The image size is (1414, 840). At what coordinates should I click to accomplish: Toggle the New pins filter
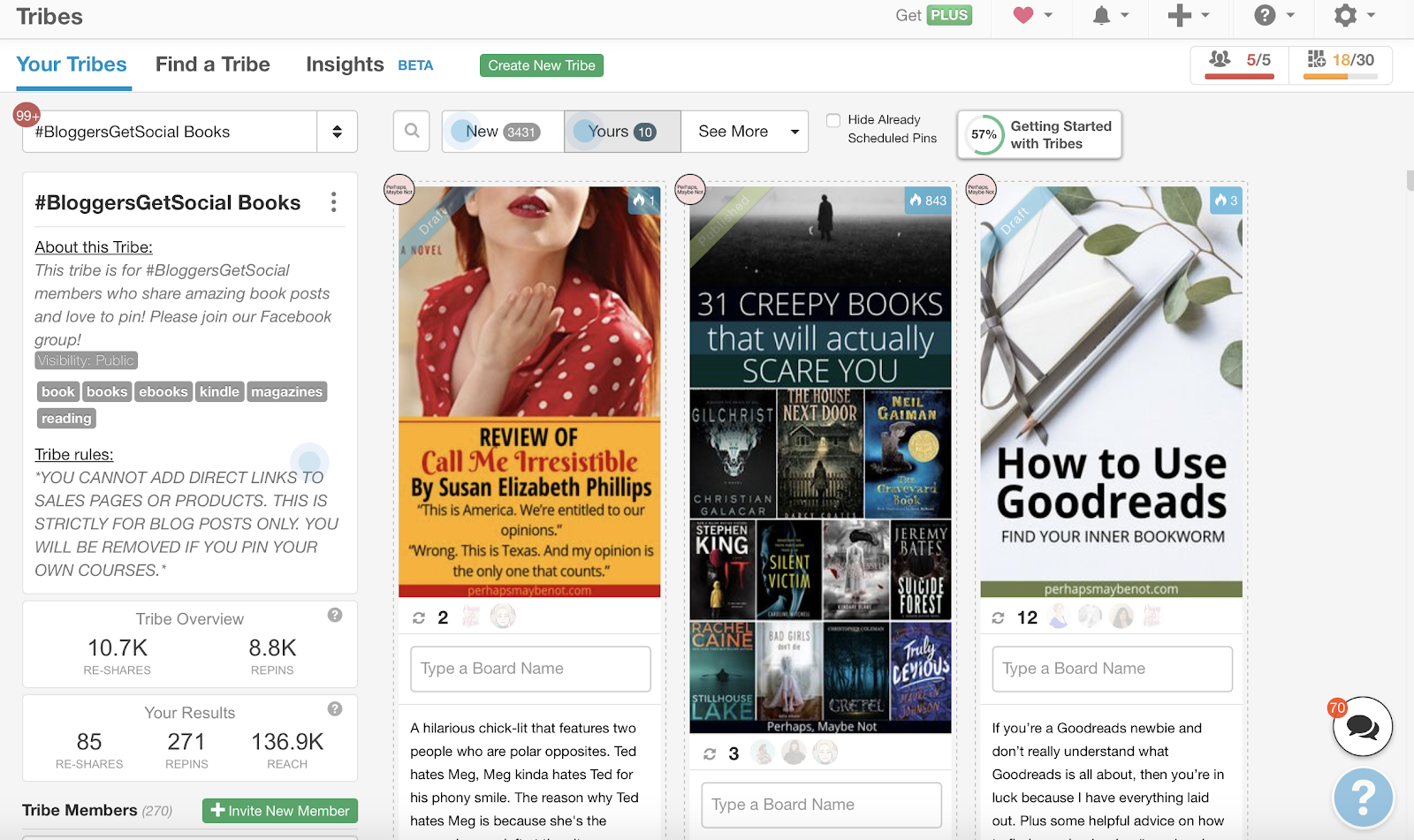click(x=502, y=132)
